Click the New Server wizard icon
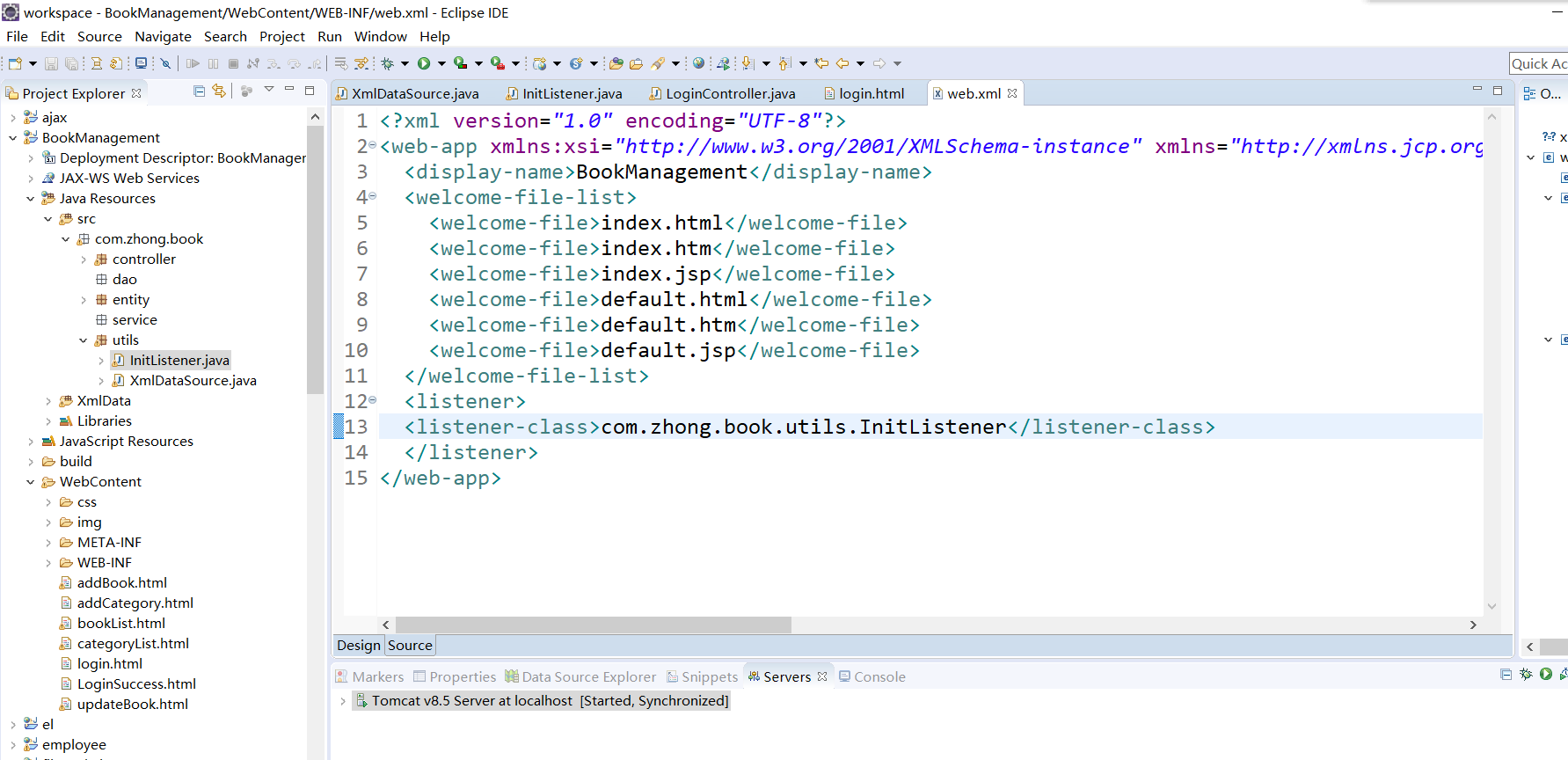This screenshot has width=1568, height=760. tap(540, 63)
